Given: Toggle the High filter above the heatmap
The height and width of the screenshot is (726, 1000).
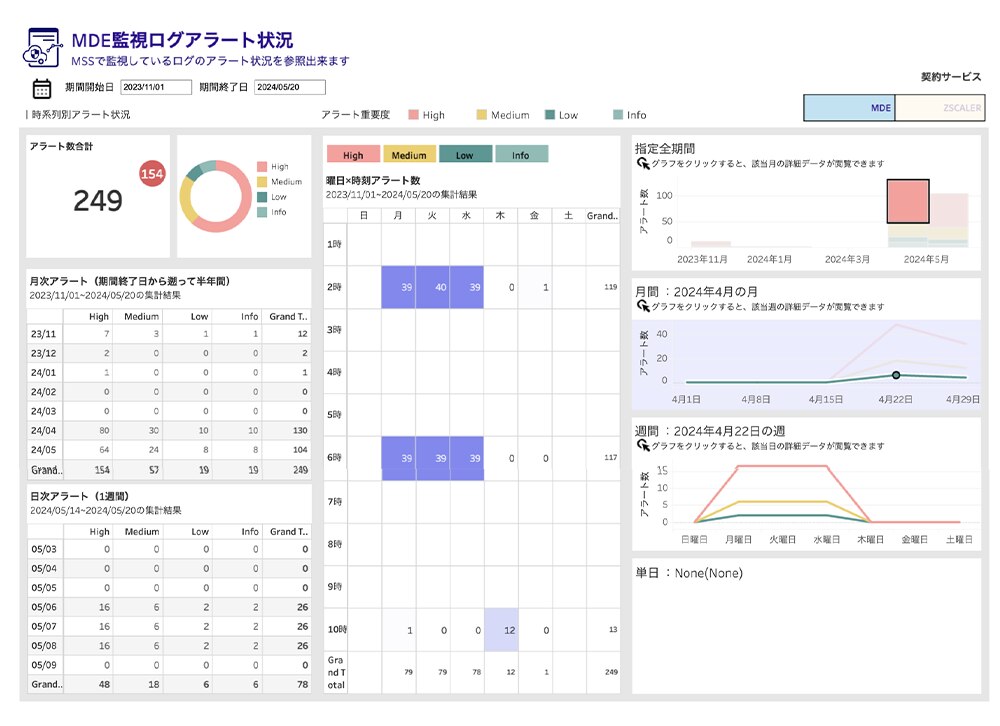Looking at the screenshot, I should pos(353,155).
